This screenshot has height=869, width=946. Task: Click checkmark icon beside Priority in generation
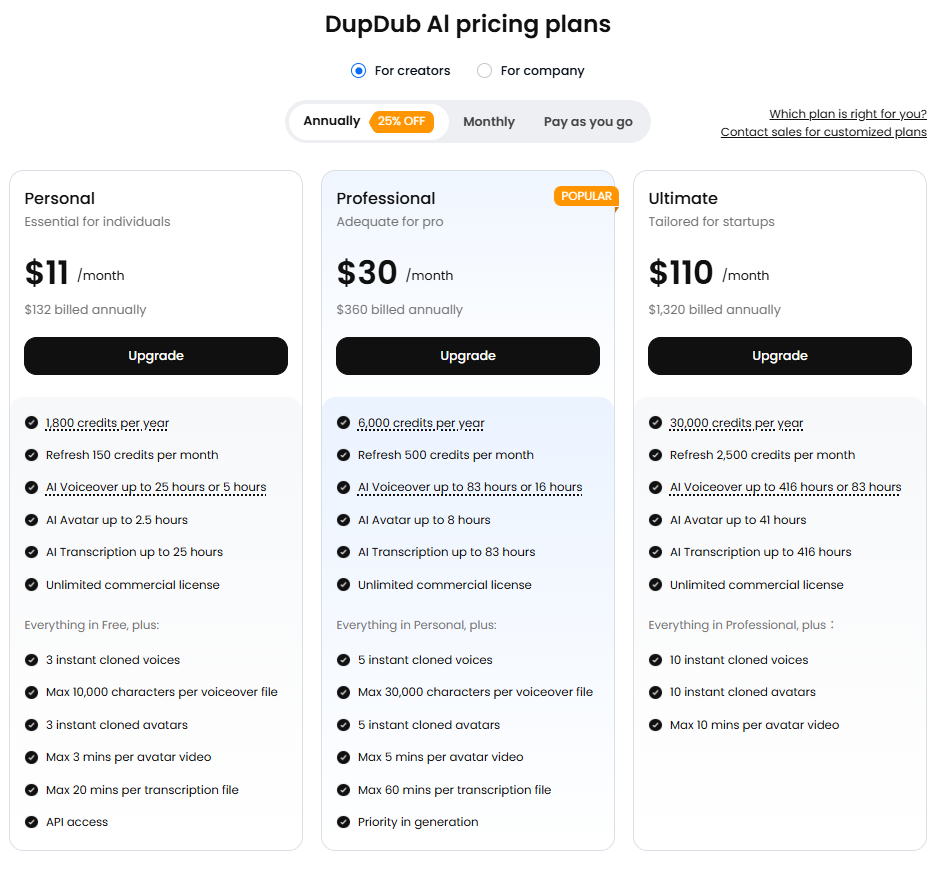point(343,822)
